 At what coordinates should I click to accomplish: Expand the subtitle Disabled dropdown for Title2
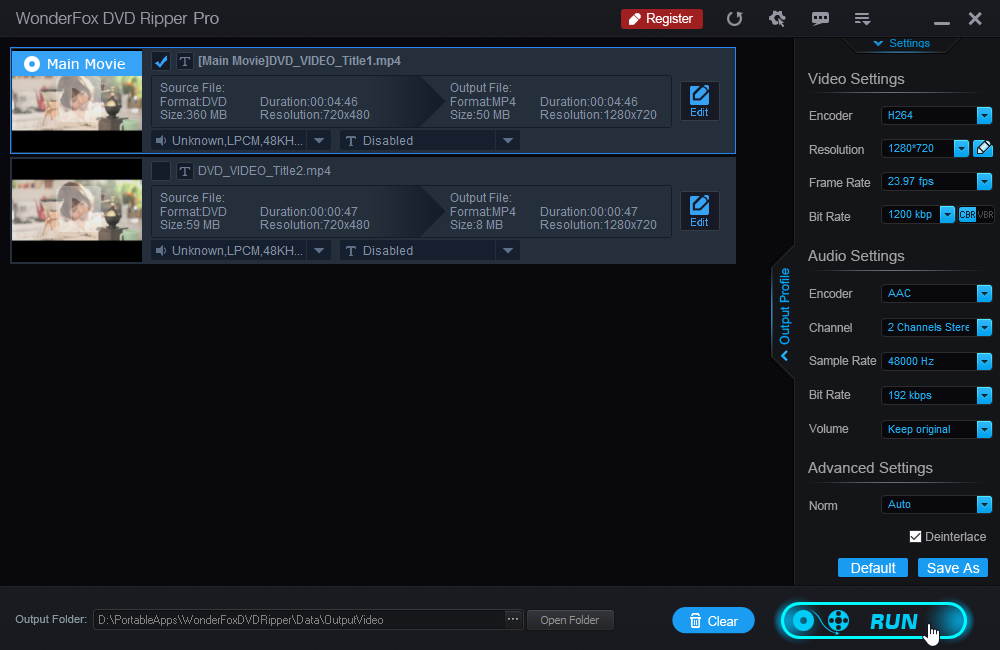pyautogui.click(x=508, y=251)
